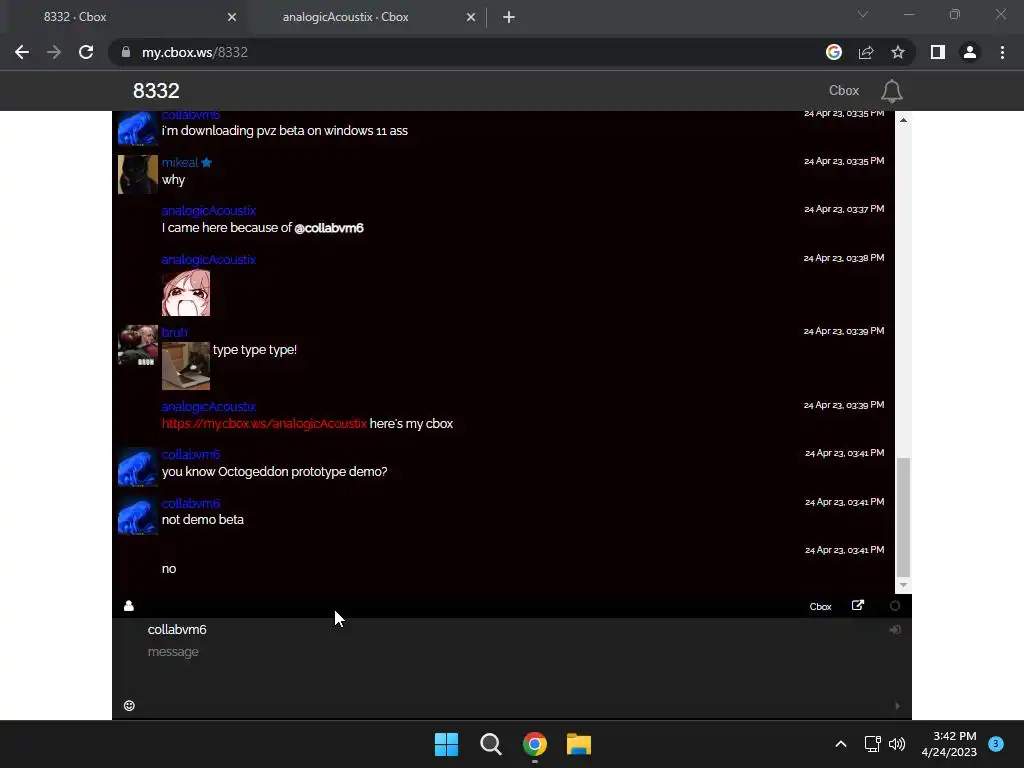Close the analogicAcoustix · Cbox tab
1024x768 pixels.
[x=471, y=17]
